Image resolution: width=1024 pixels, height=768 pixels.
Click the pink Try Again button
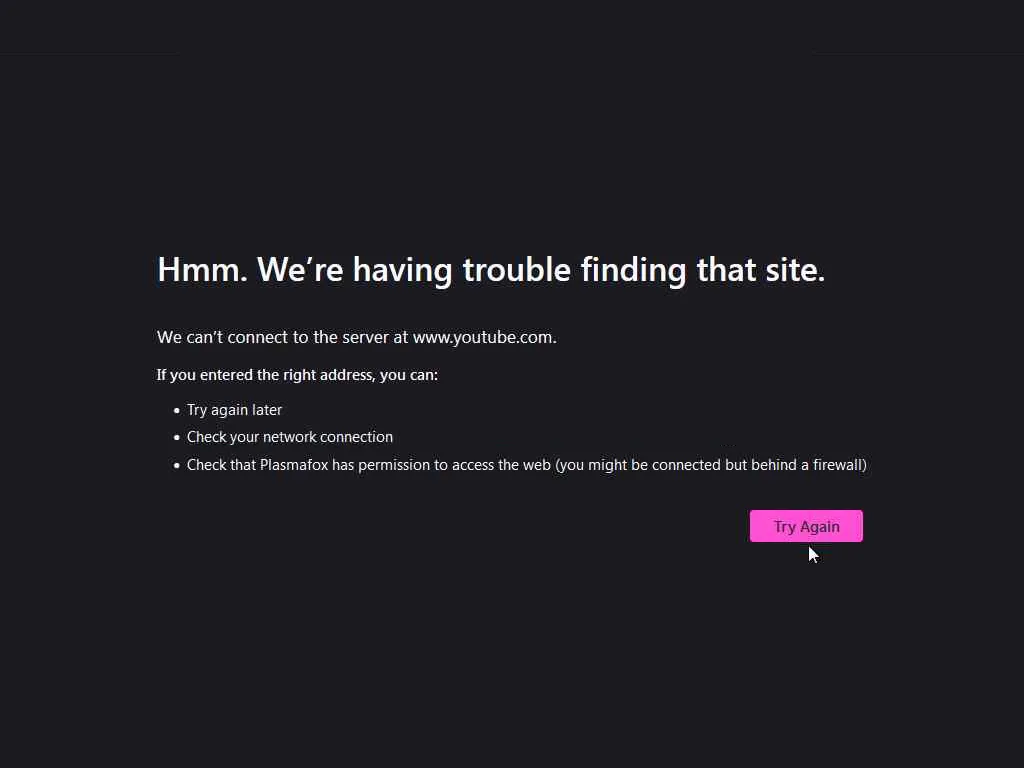click(806, 526)
